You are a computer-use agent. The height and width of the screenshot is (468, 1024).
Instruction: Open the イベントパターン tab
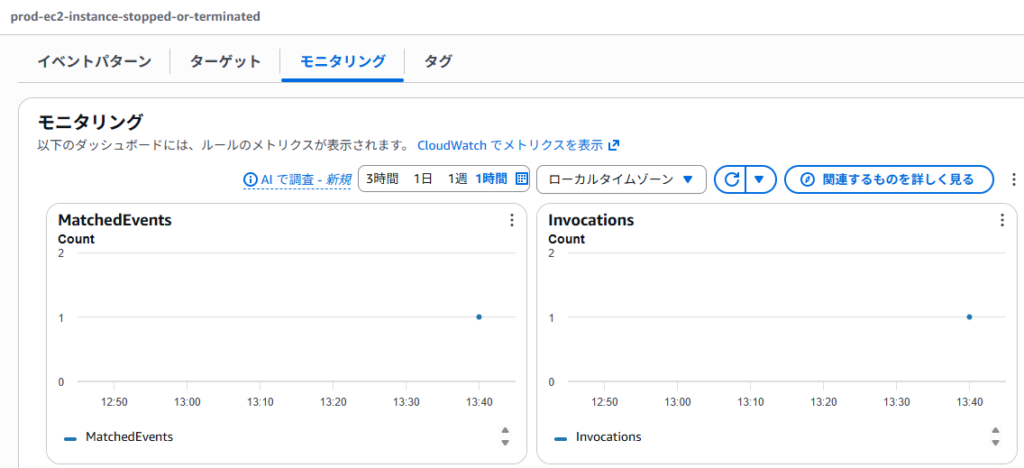tap(94, 62)
